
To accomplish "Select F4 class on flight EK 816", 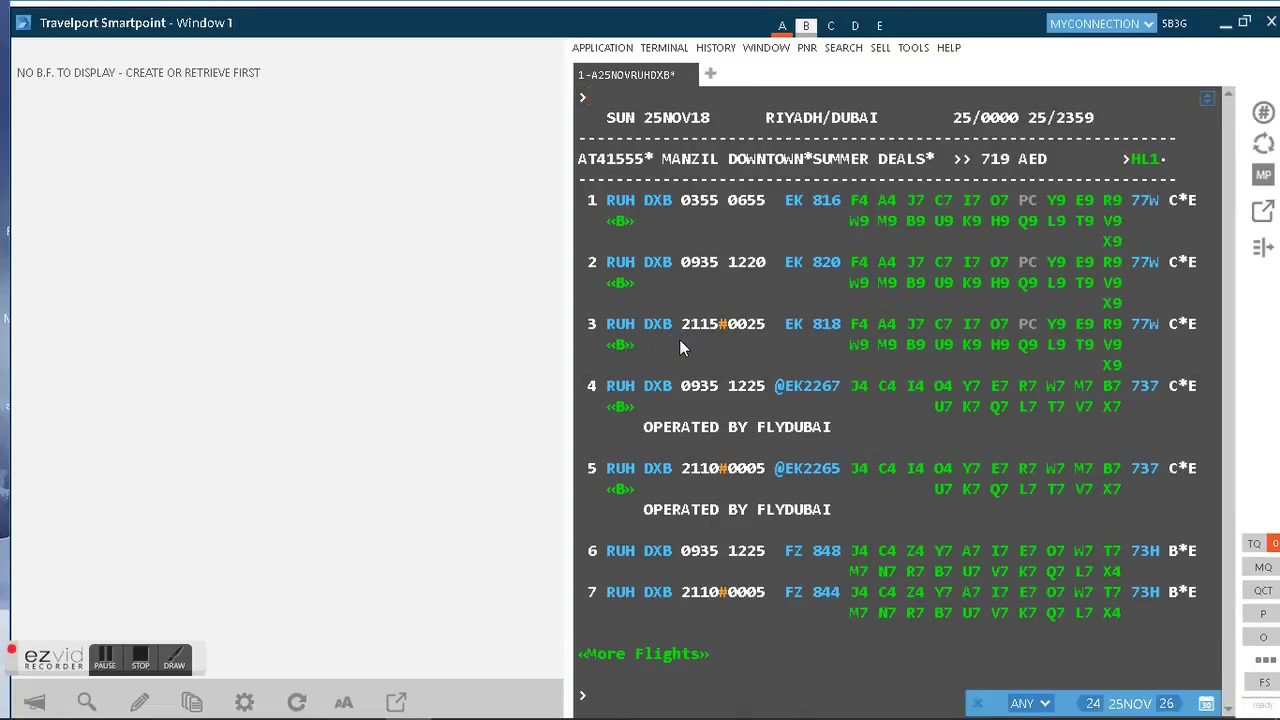I will (859, 200).
